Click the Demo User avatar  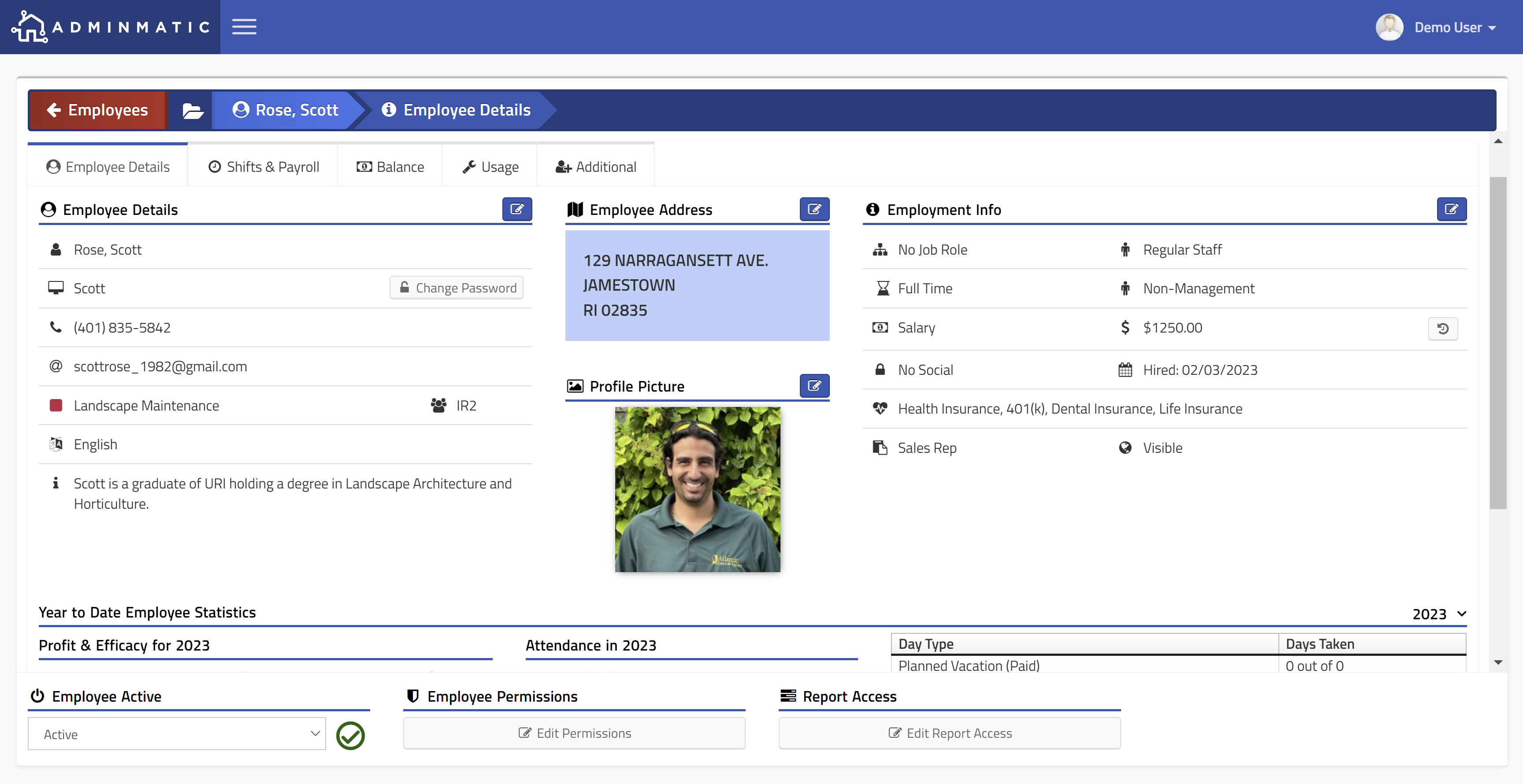(x=1389, y=27)
